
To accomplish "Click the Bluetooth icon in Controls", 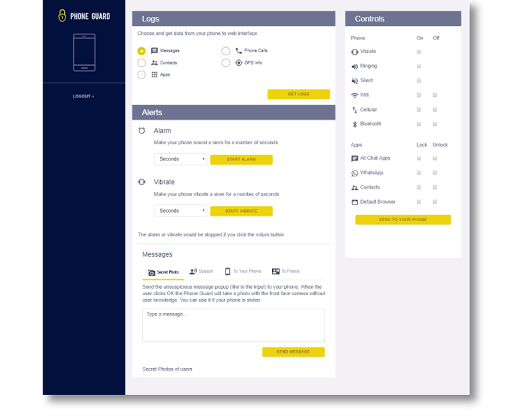I will [x=355, y=124].
